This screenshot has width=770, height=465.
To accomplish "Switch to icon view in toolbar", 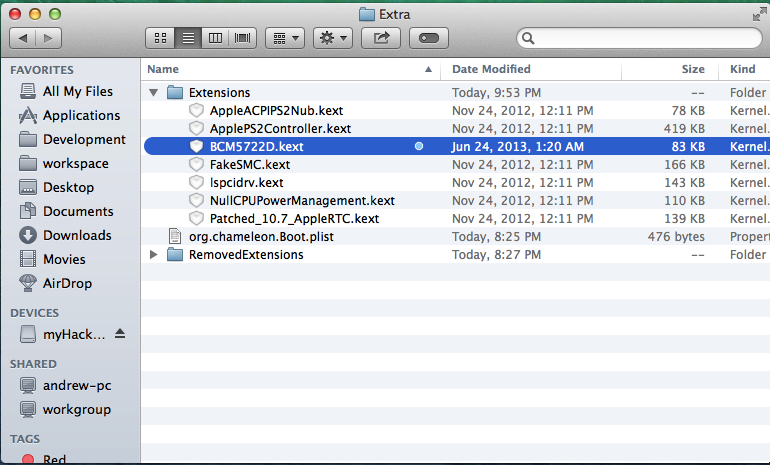I will coord(159,38).
